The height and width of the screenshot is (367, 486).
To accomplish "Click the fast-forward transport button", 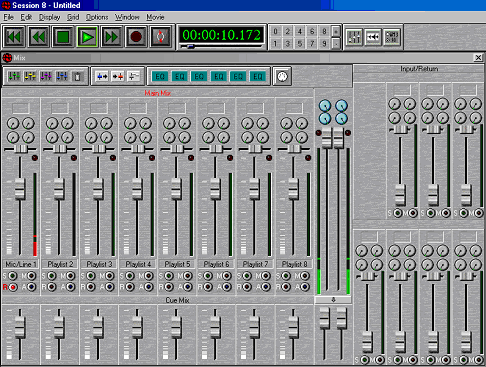I will pos(112,37).
